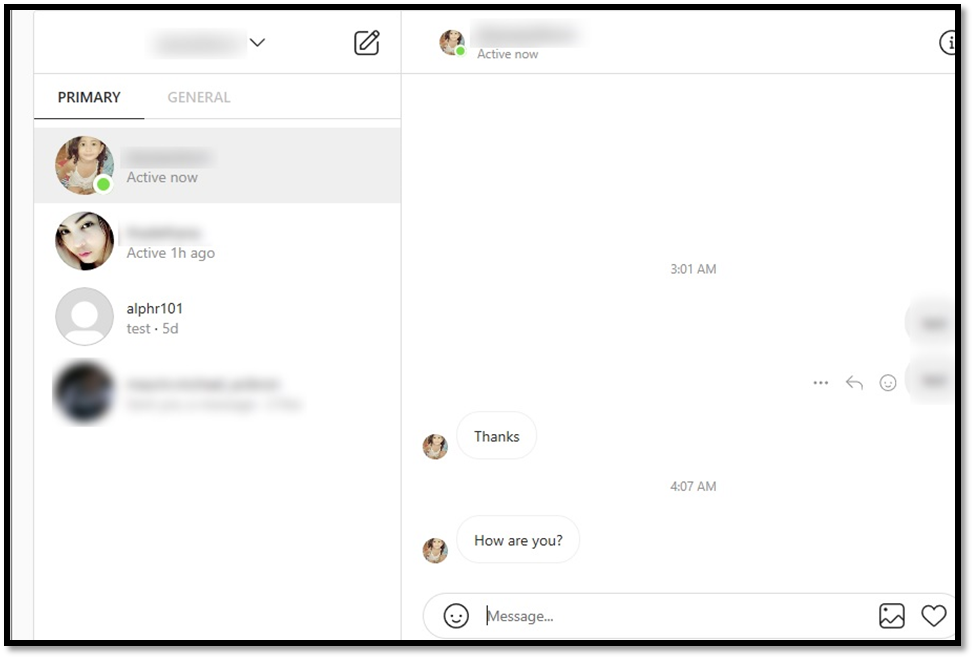Select the PRIMARY tab

coord(89,98)
